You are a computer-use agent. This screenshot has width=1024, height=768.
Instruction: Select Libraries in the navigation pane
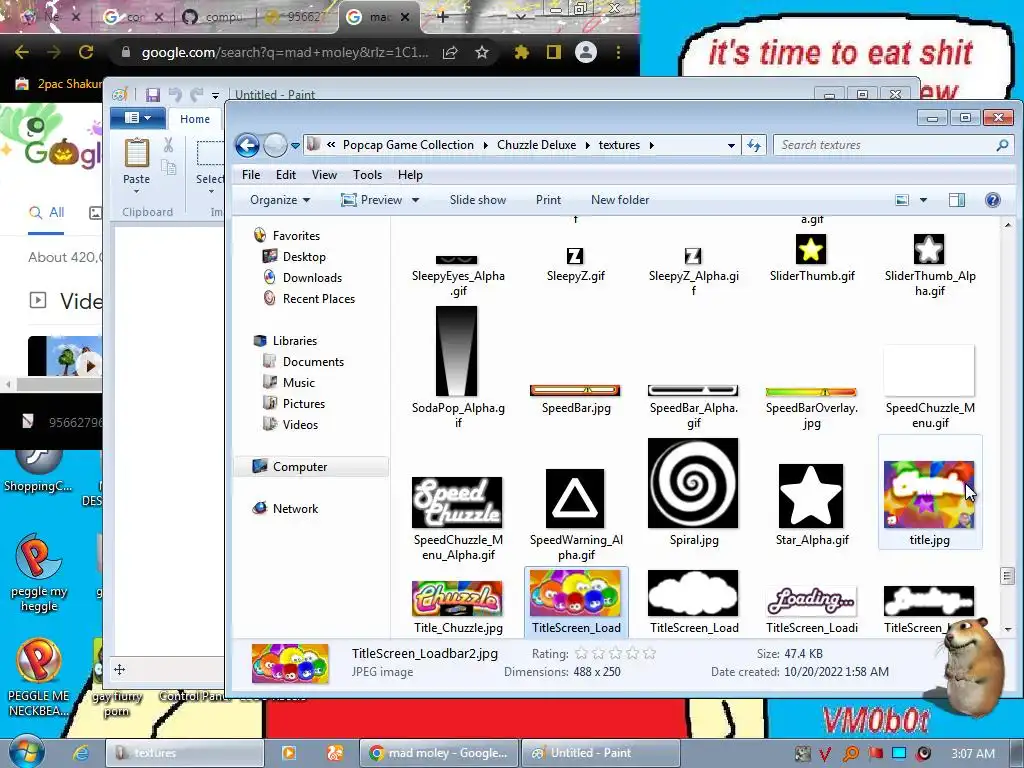tap(295, 341)
